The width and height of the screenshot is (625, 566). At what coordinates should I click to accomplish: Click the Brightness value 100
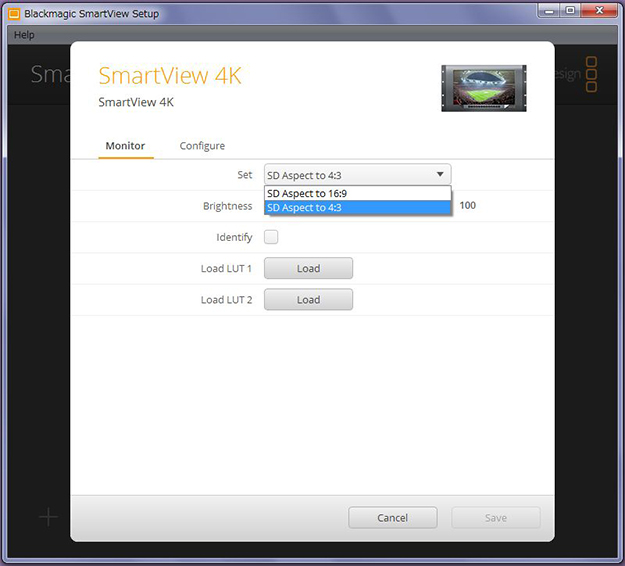(x=468, y=205)
